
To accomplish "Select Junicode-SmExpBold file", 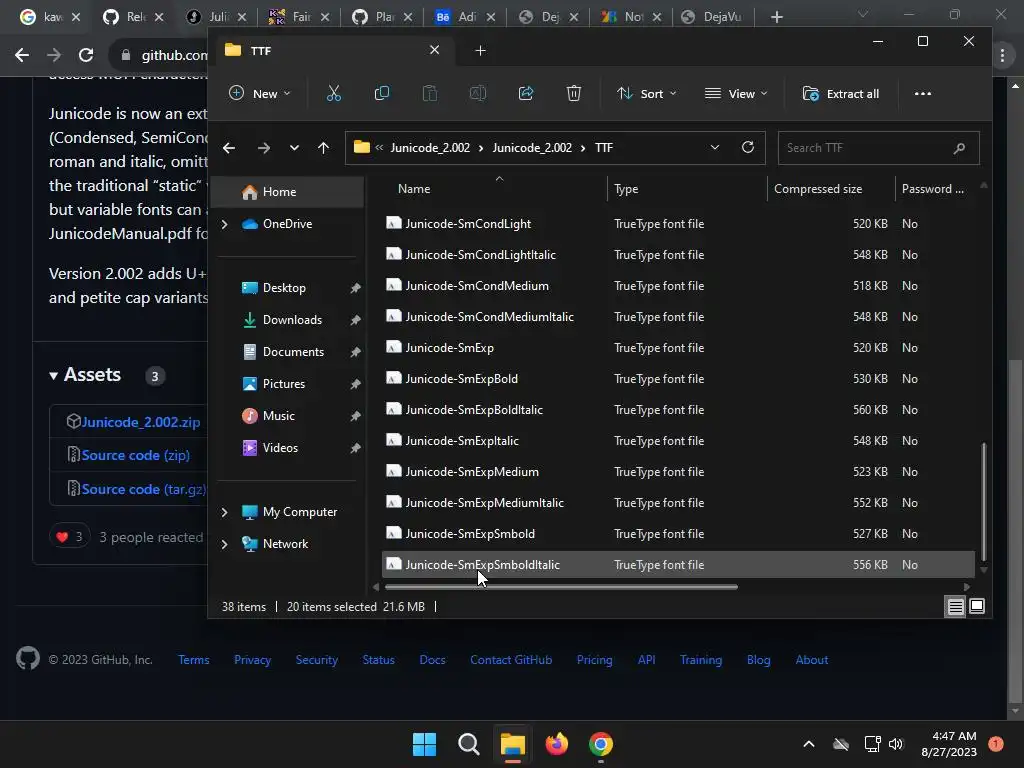I will coord(678,379).
